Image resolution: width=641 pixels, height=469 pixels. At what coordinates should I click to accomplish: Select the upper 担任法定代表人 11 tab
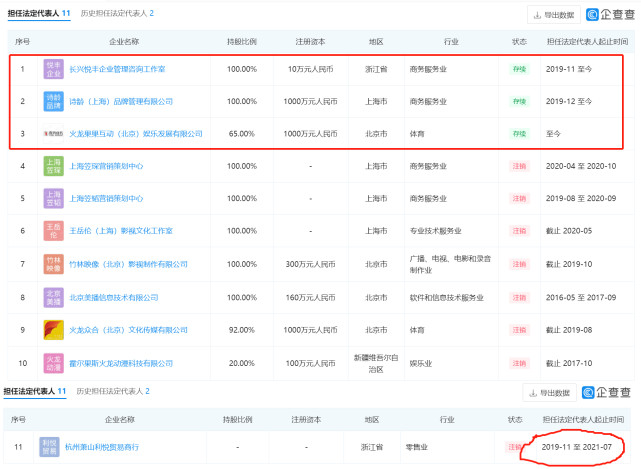tap(39, 13)
